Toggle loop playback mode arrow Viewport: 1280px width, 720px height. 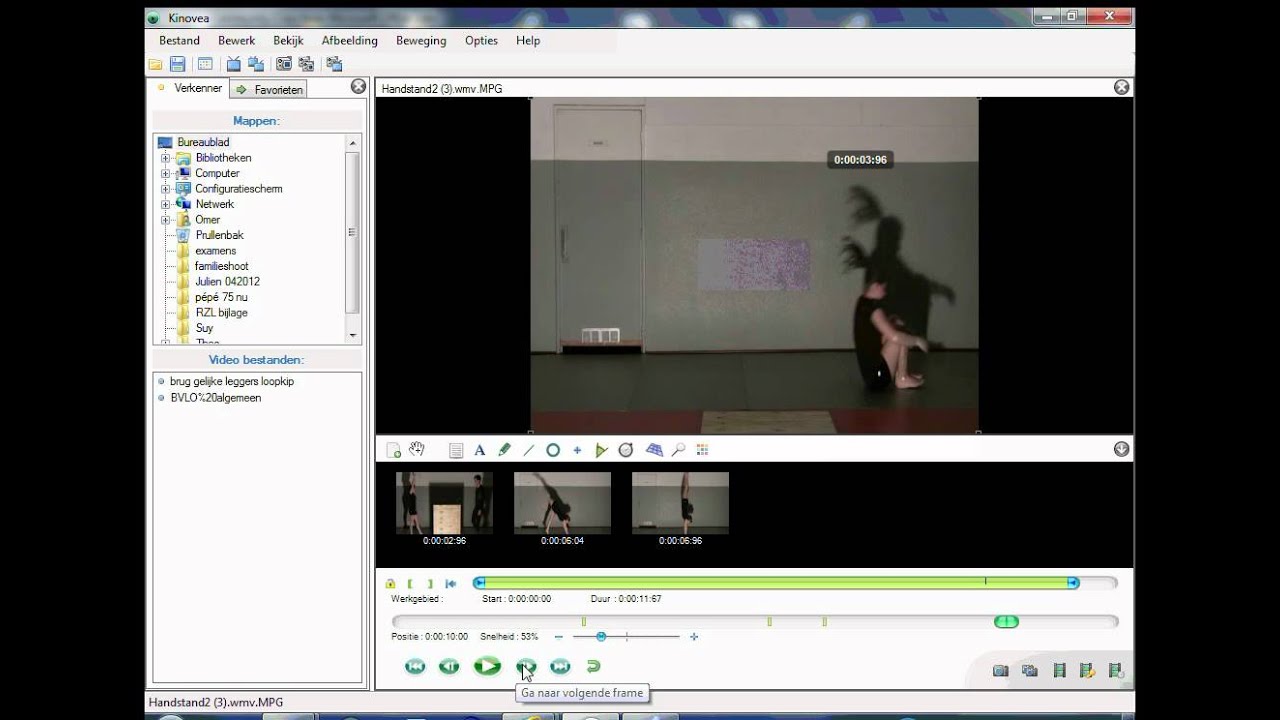coord(593,666)
